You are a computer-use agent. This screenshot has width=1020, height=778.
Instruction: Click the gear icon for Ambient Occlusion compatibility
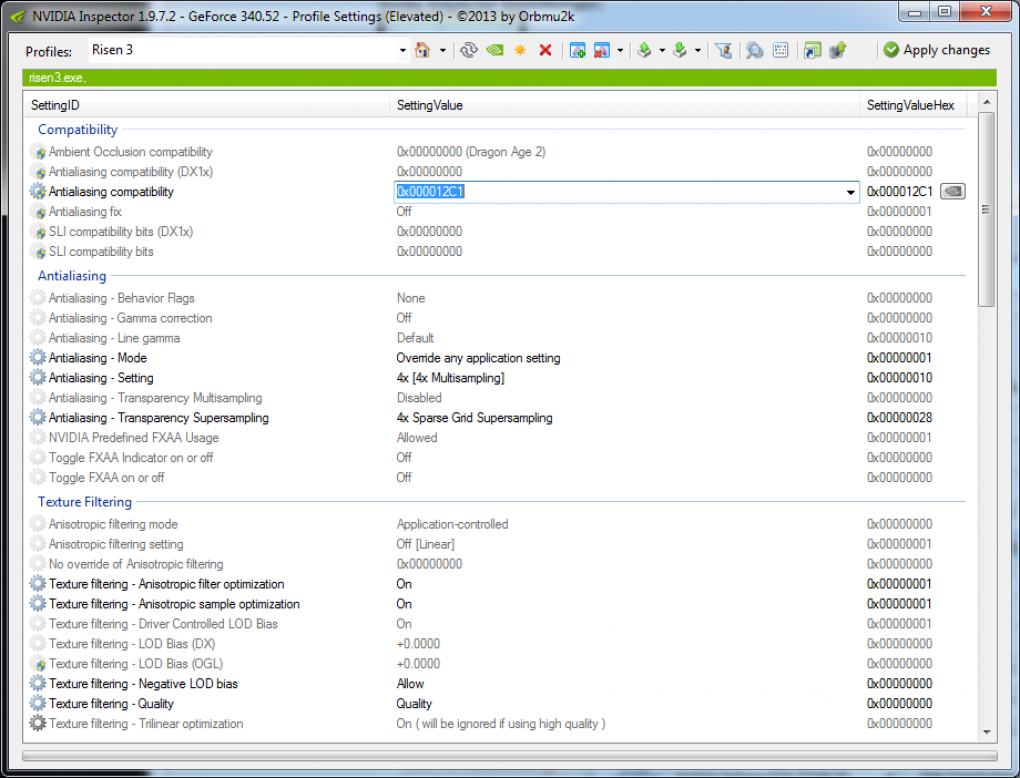pyautogui.click(x=38, y=152)
